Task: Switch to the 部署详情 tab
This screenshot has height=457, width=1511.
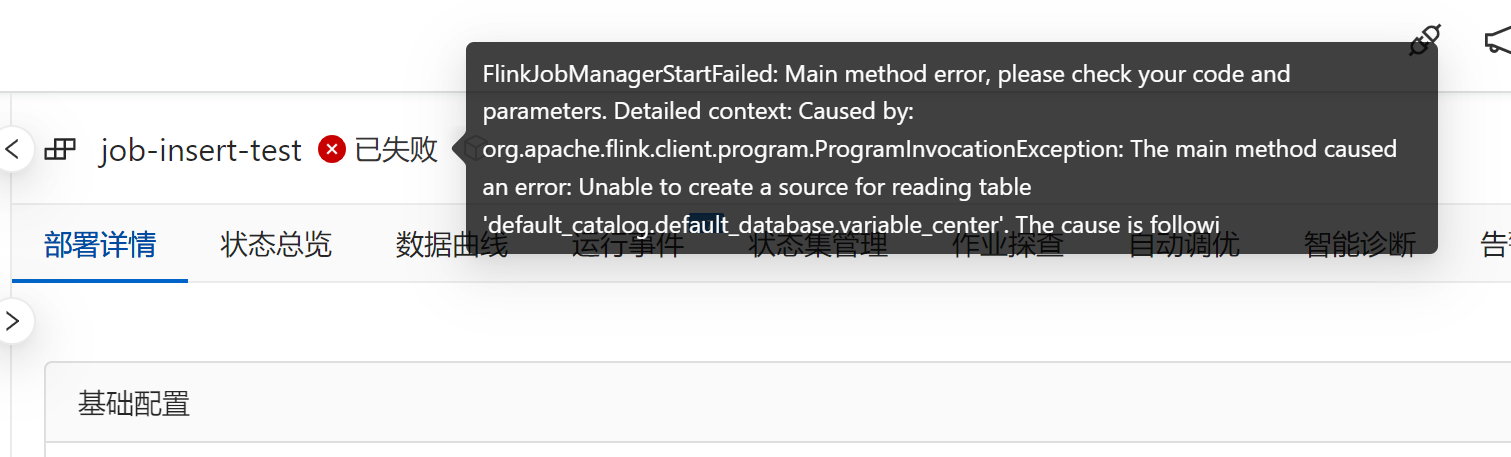Action: [x=100, y=245]
